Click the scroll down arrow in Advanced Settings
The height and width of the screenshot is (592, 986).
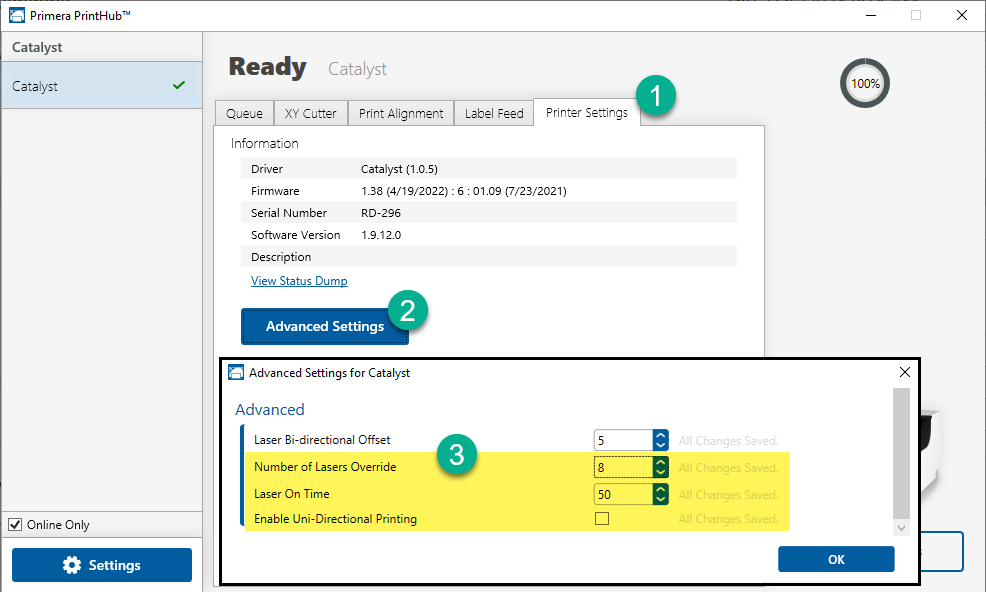901,528
